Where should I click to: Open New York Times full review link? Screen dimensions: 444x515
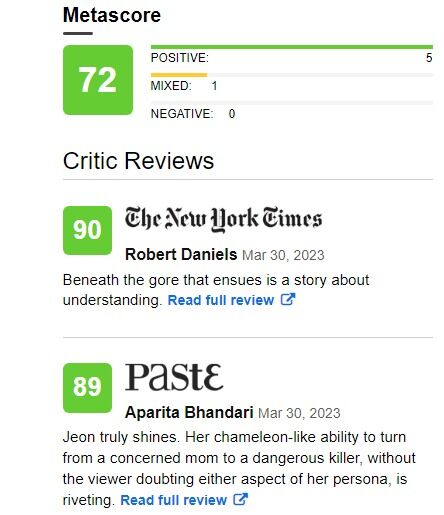tap(221, 300)
